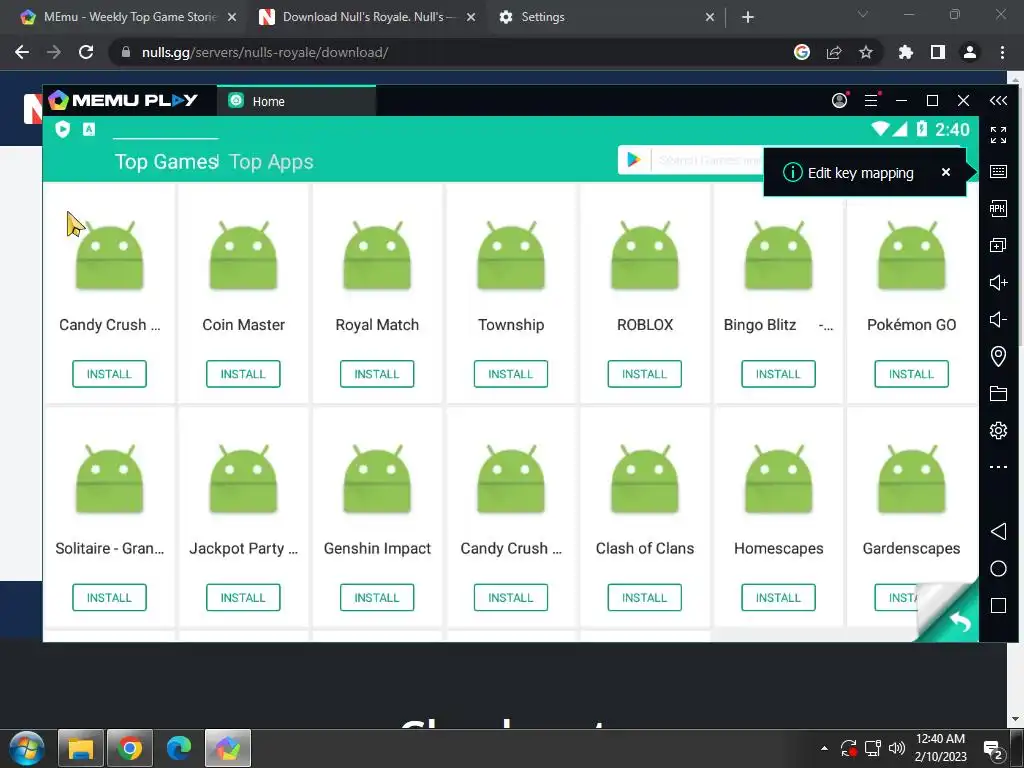Install Royal Match

[x=377, y=374]
